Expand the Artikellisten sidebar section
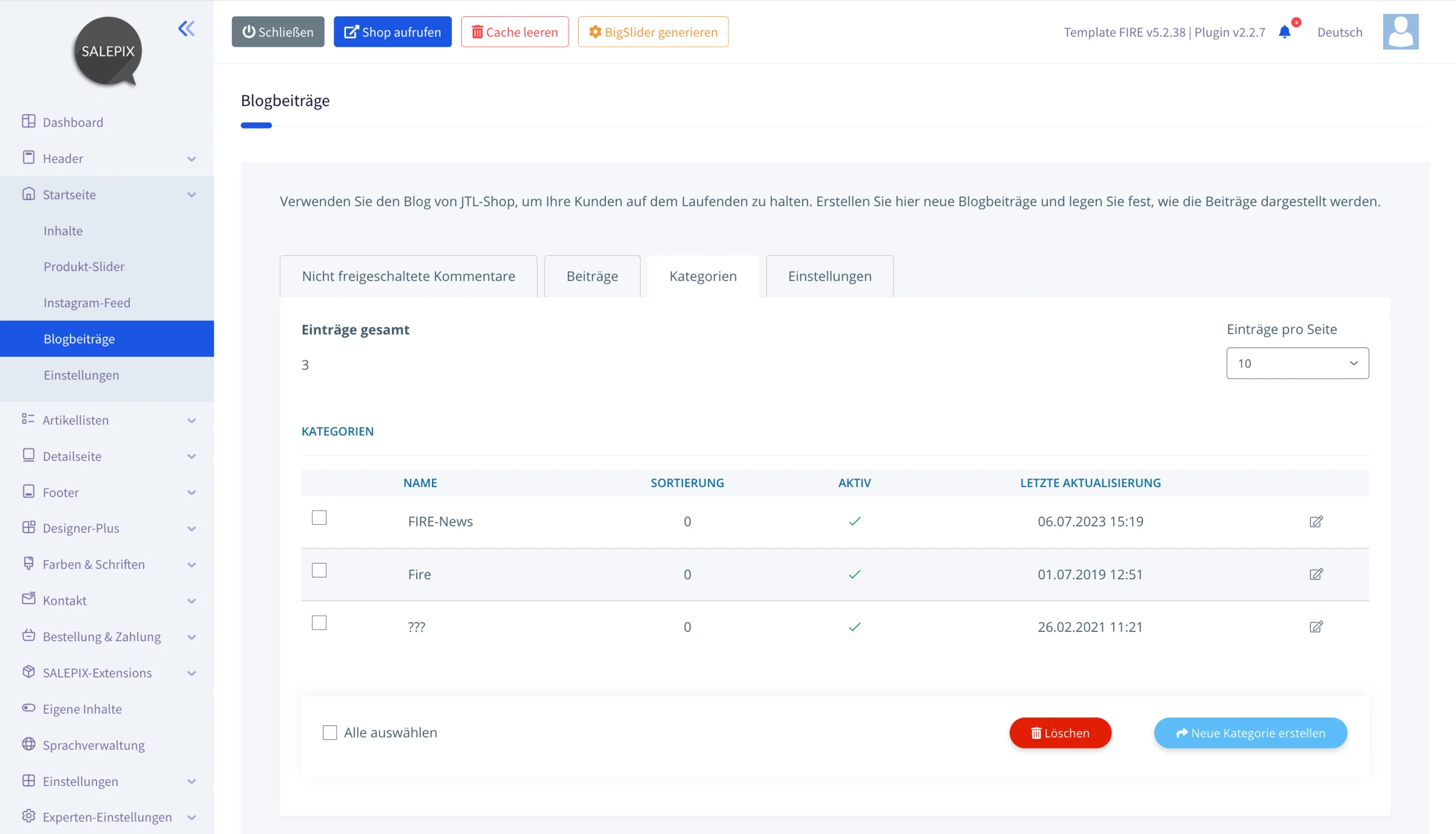The height and width of the screenshot is (834, 1456). point(107,420)
